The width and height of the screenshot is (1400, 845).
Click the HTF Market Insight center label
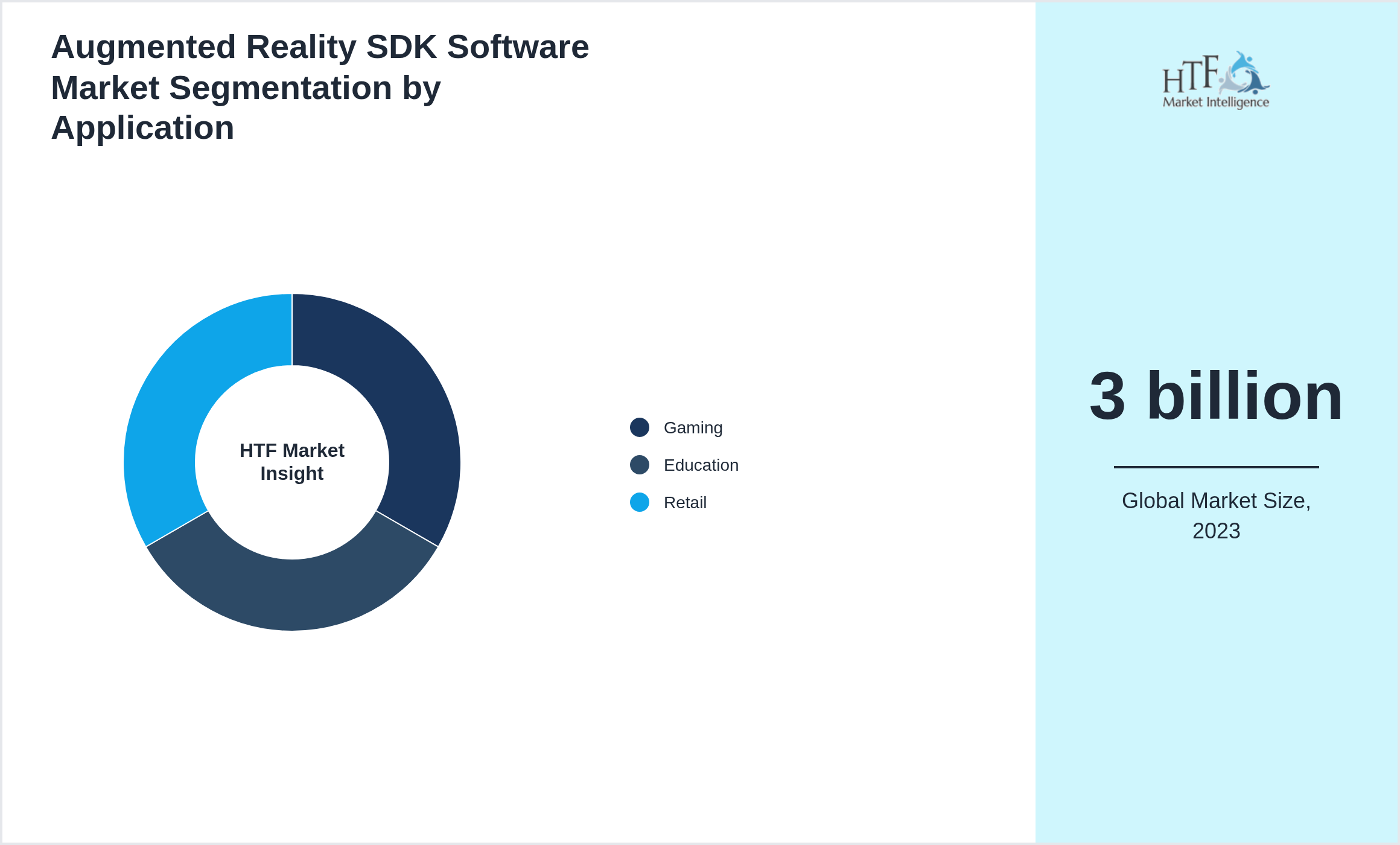(x=292, y=462)
